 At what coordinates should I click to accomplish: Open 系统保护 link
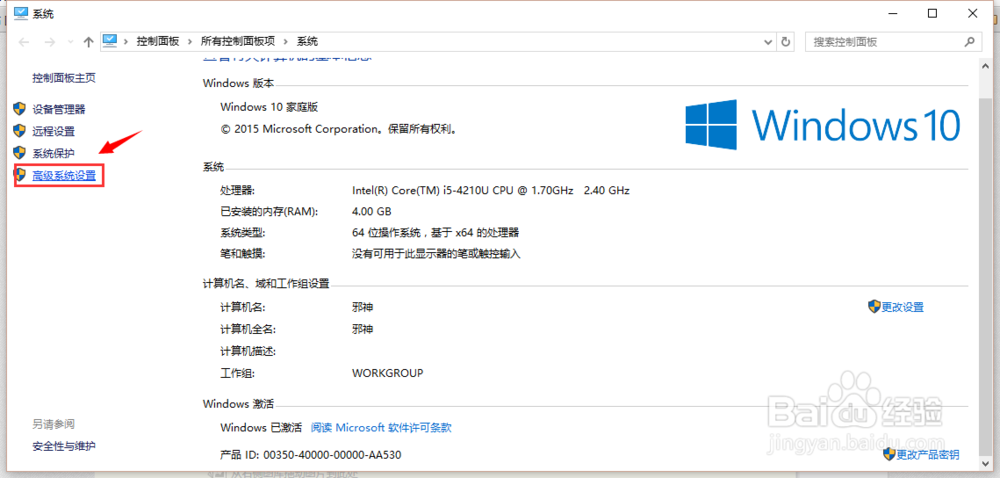pyautogui.click(x=54, y=154)
